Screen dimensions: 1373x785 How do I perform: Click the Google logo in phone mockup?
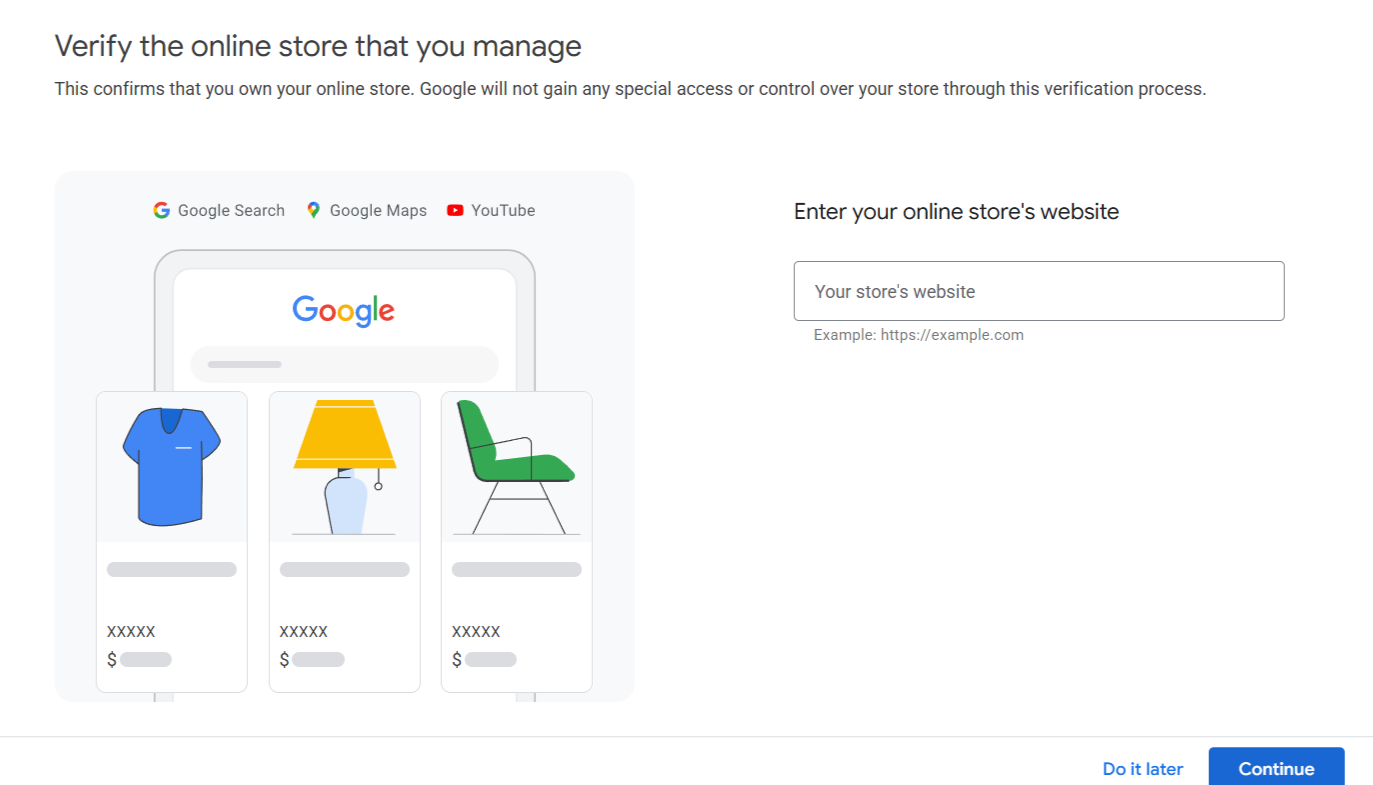point(344,310)
